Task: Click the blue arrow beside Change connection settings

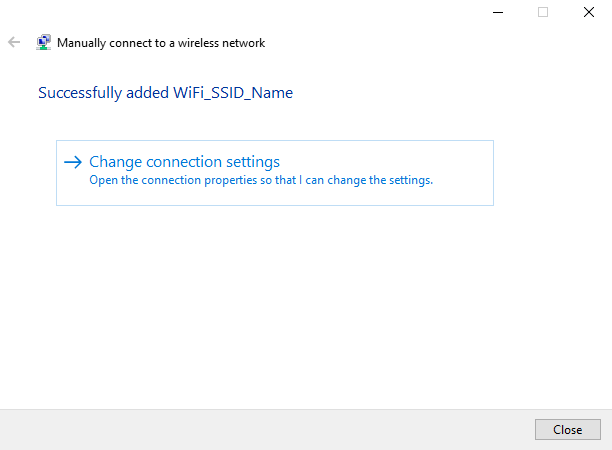Action: click(72, 162)
